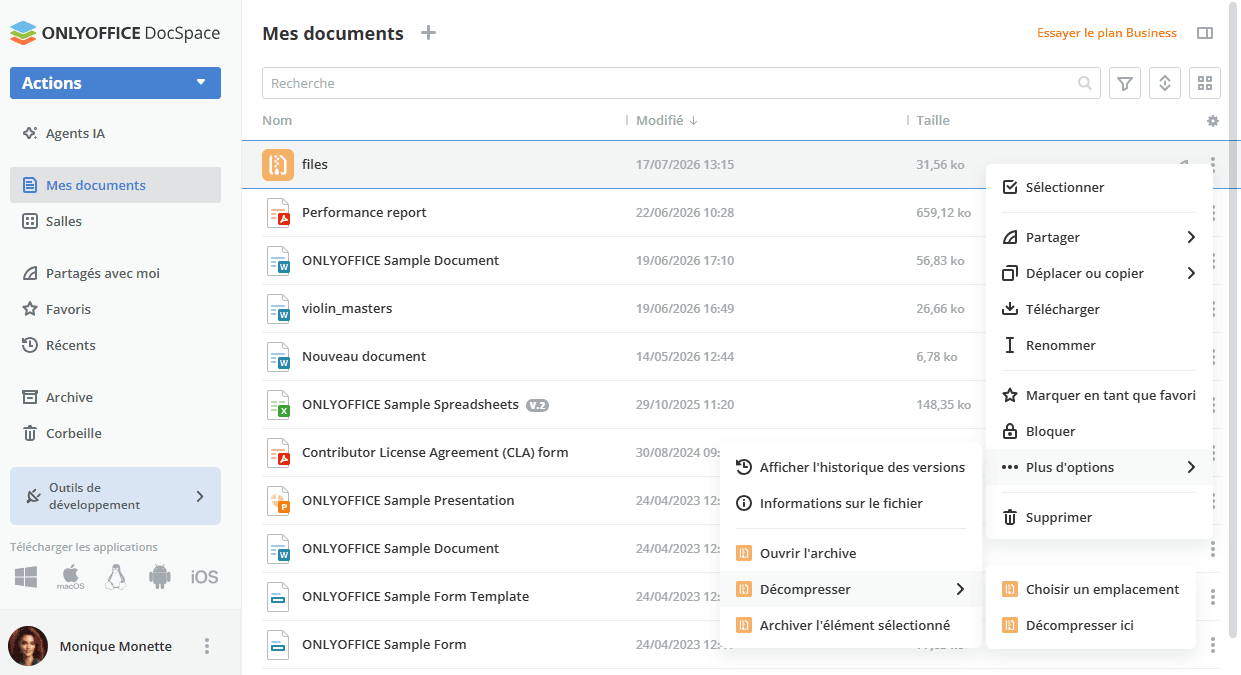Image resolution: width=1241 pixels, height=675 pixels.
Task: Download the Android app icon
Action: click(160, 577)
